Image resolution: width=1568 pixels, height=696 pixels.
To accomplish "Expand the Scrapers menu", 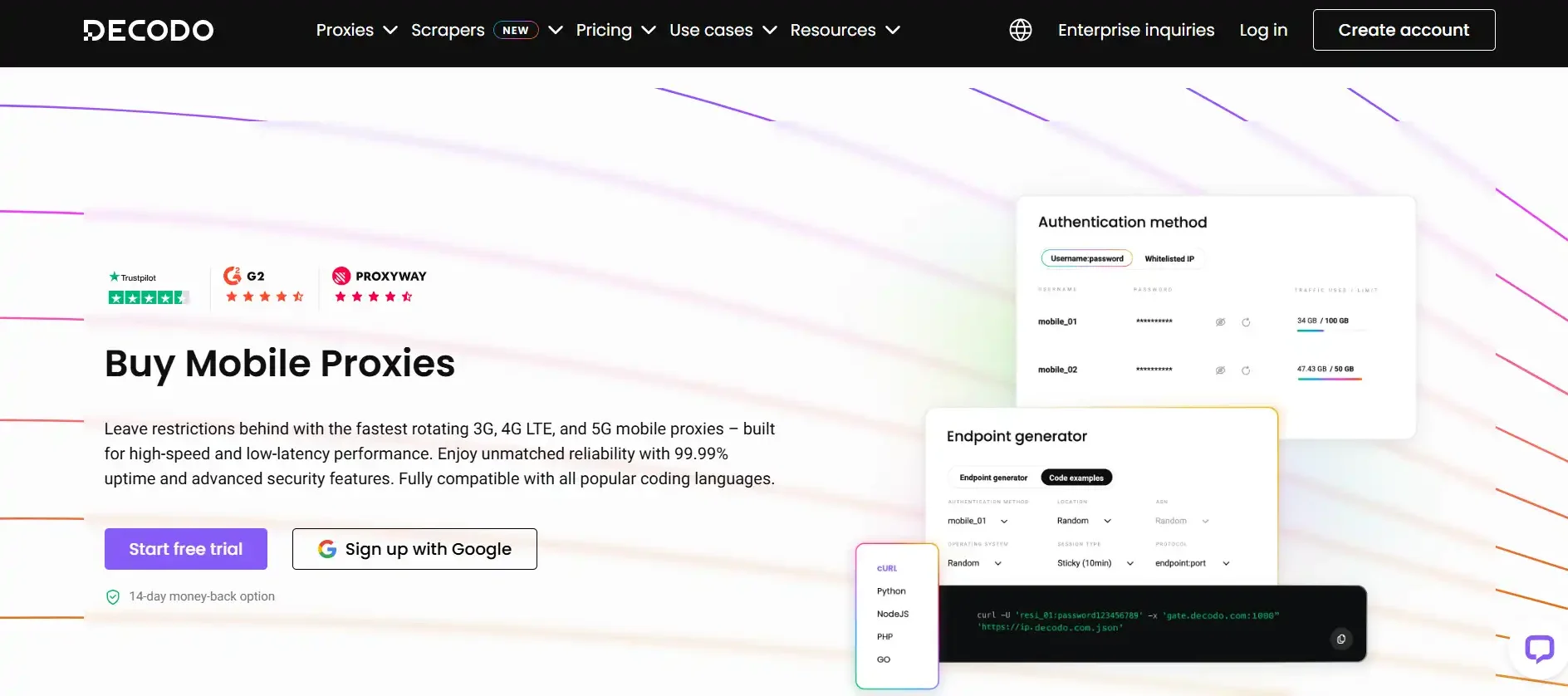I will click(487, 30).
